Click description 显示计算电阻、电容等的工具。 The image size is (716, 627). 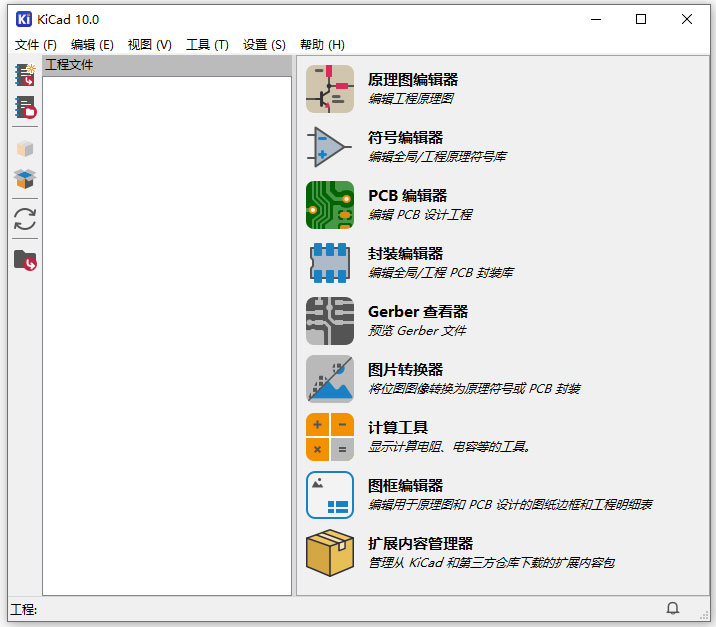pos(449,447)
